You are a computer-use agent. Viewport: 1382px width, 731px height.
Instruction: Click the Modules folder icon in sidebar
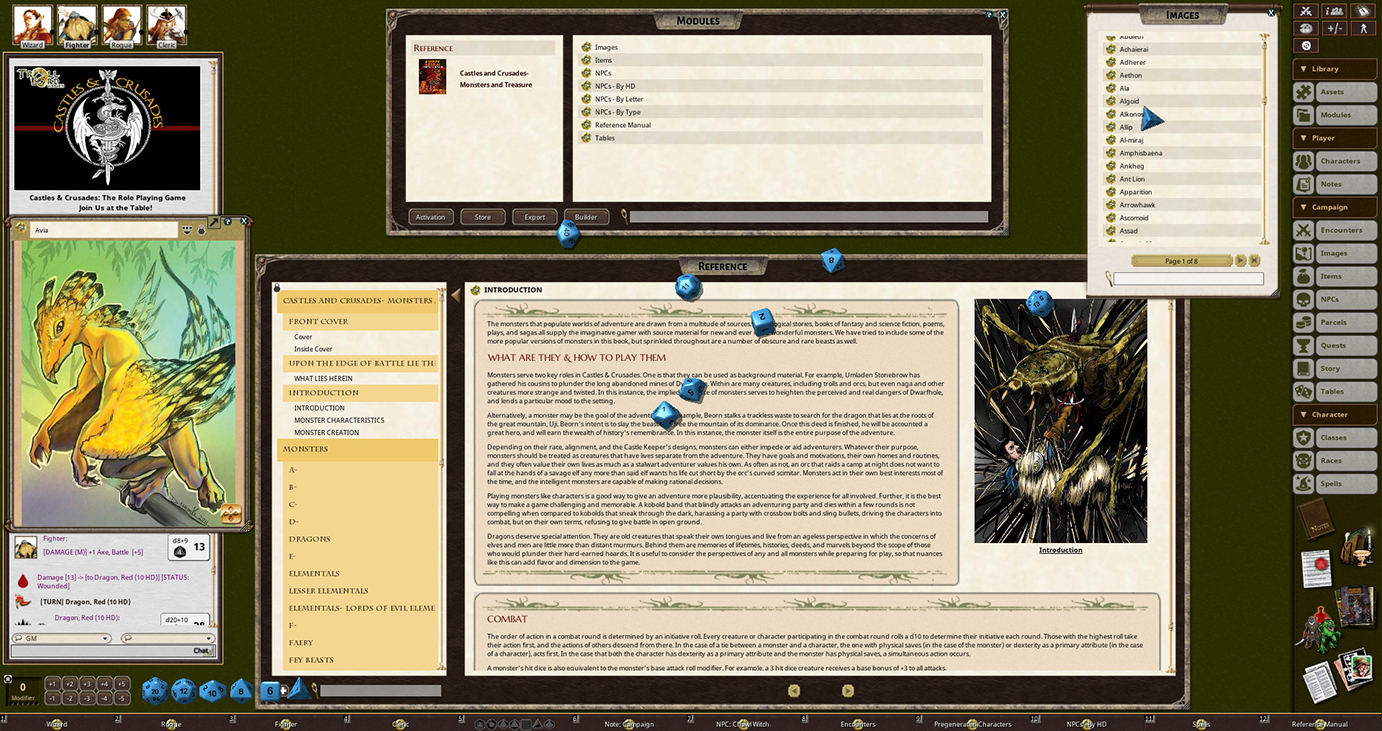click(1303, 115)
